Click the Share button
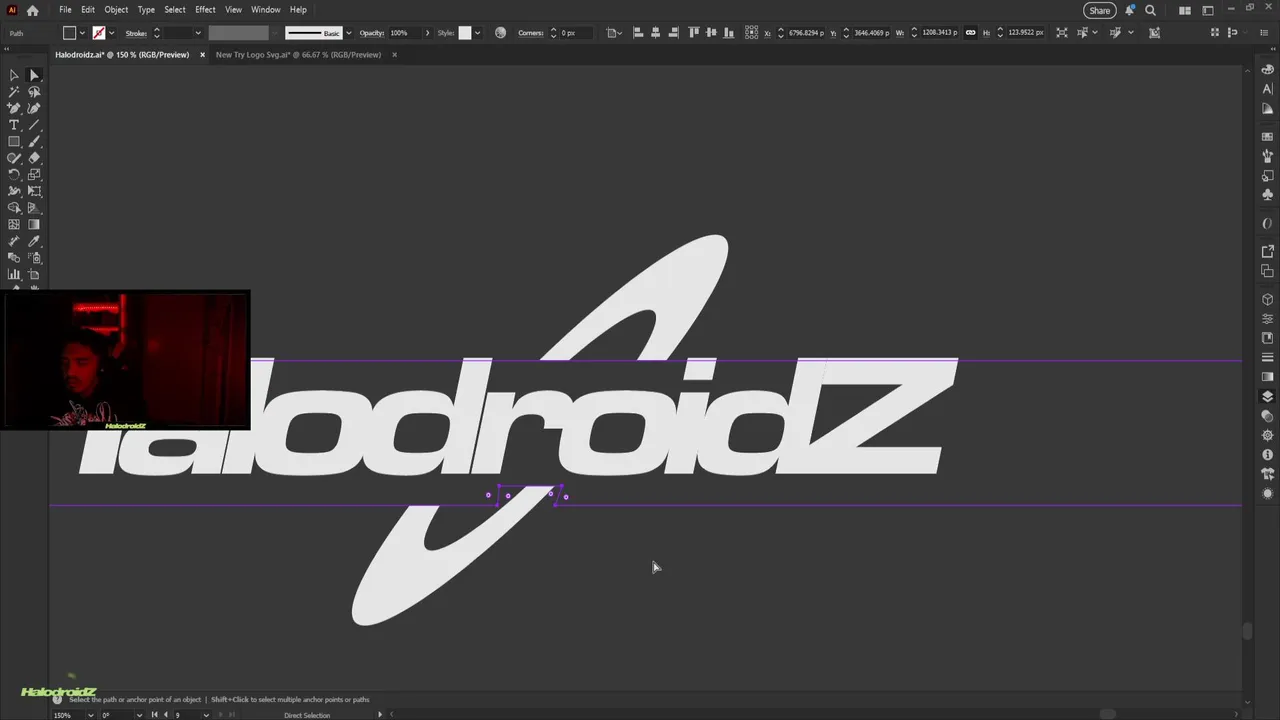 (x=1099, y=10)
